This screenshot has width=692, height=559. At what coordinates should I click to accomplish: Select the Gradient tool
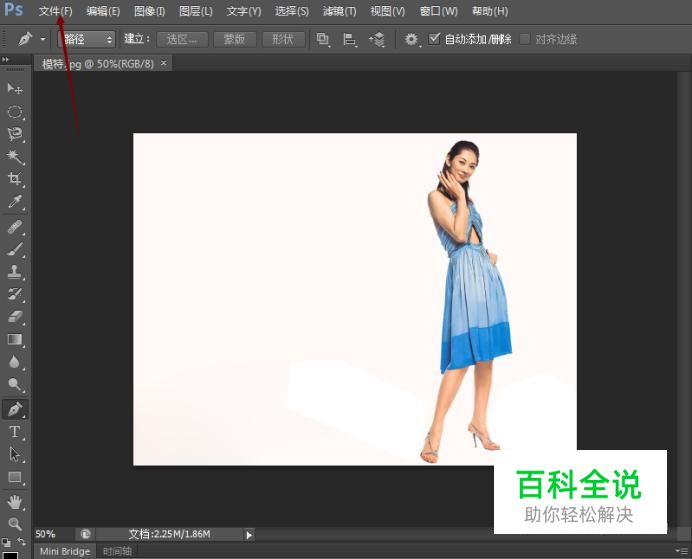[x=15, y=339]
